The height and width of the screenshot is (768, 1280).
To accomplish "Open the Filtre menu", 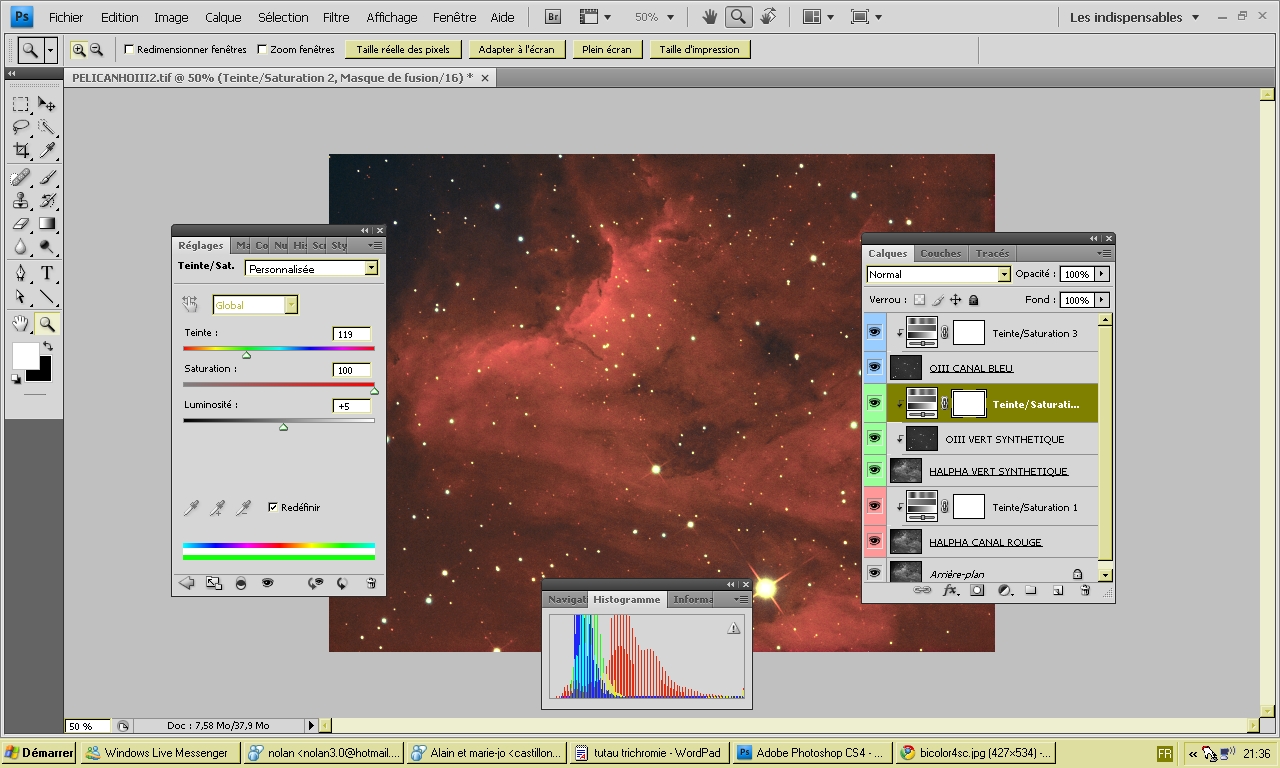I will [336, 17].
